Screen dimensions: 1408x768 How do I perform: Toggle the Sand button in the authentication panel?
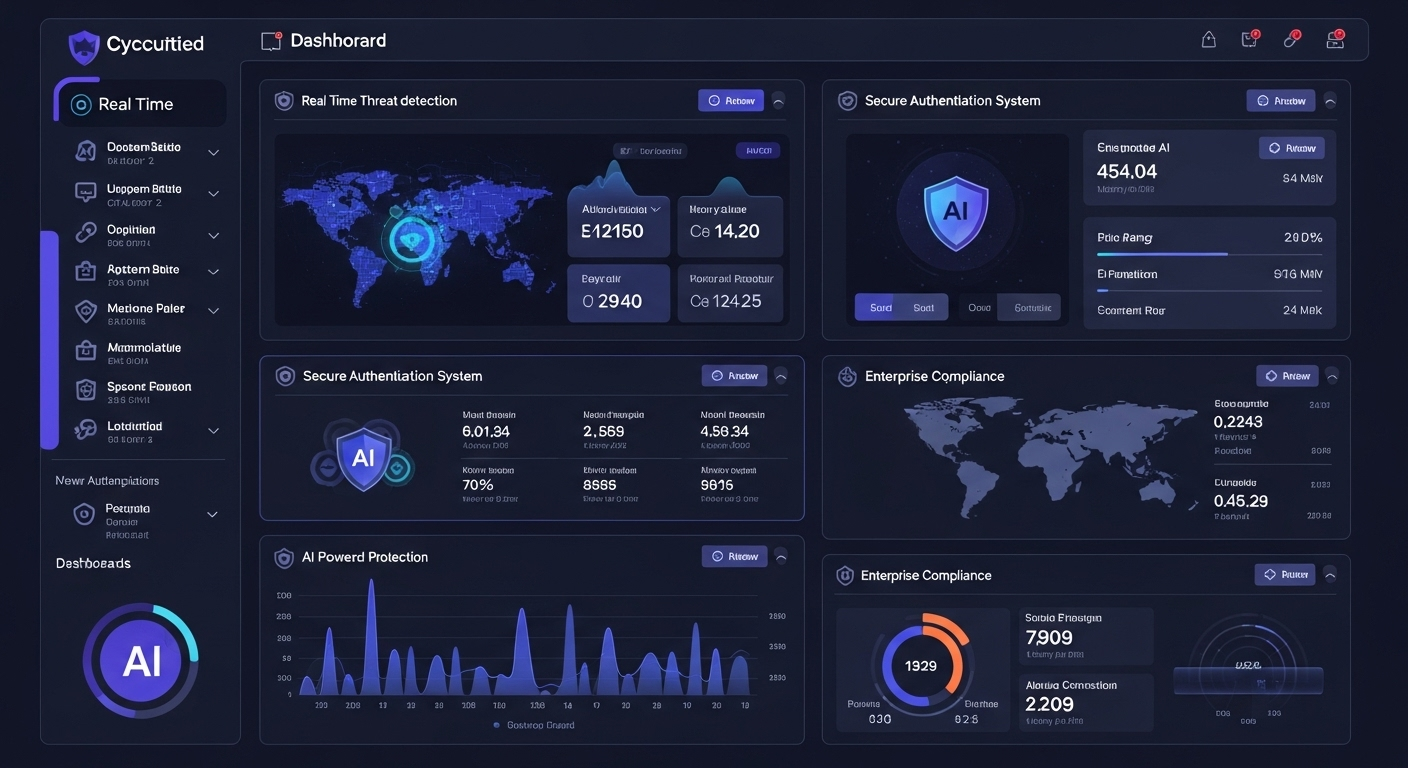(879, 307)
